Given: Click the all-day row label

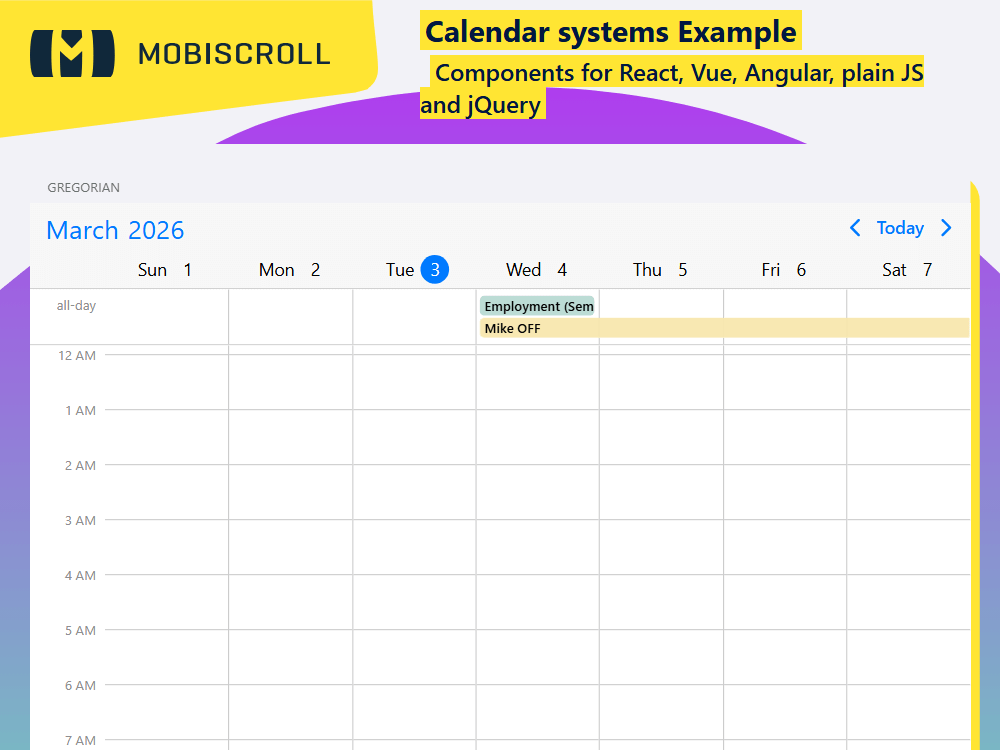Looking at the screenshot, I should coord(76,306).
